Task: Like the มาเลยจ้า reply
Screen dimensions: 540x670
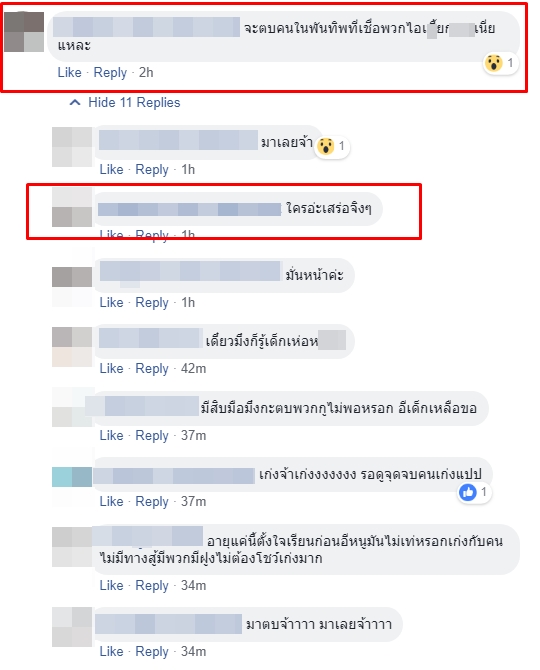Action: (111, 169)
